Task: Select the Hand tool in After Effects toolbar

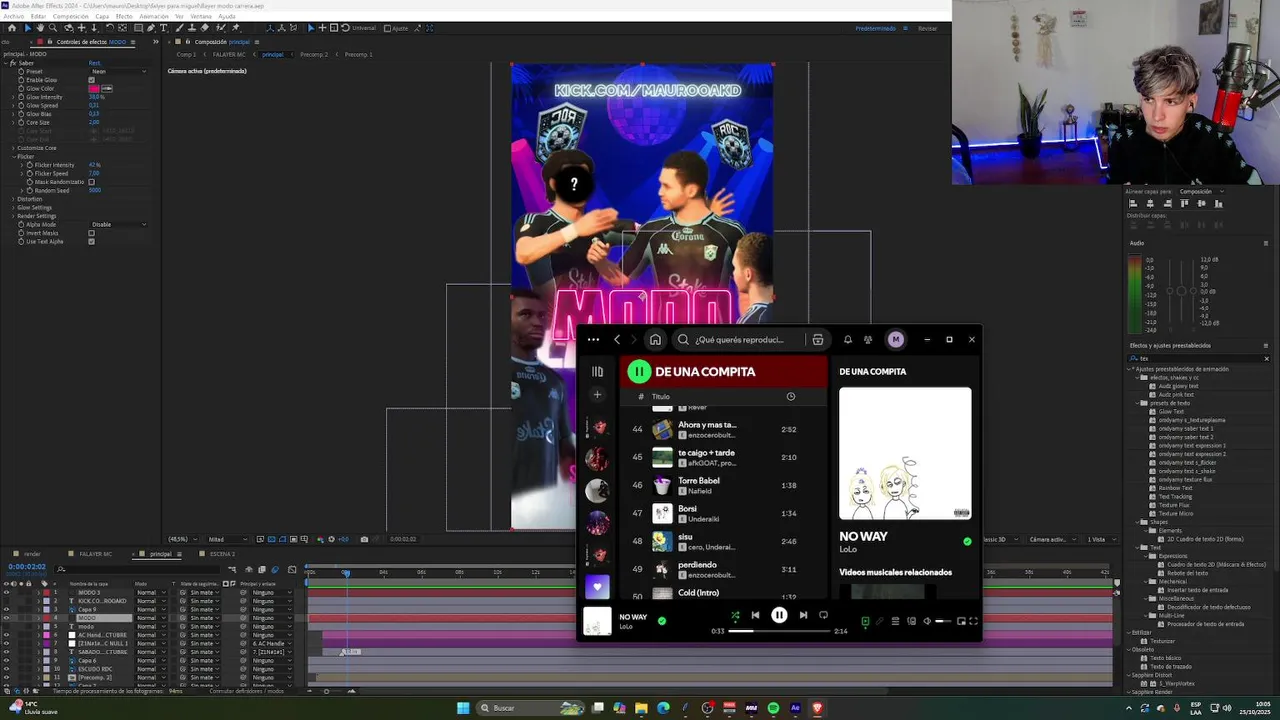Action: tap(40, 28)
